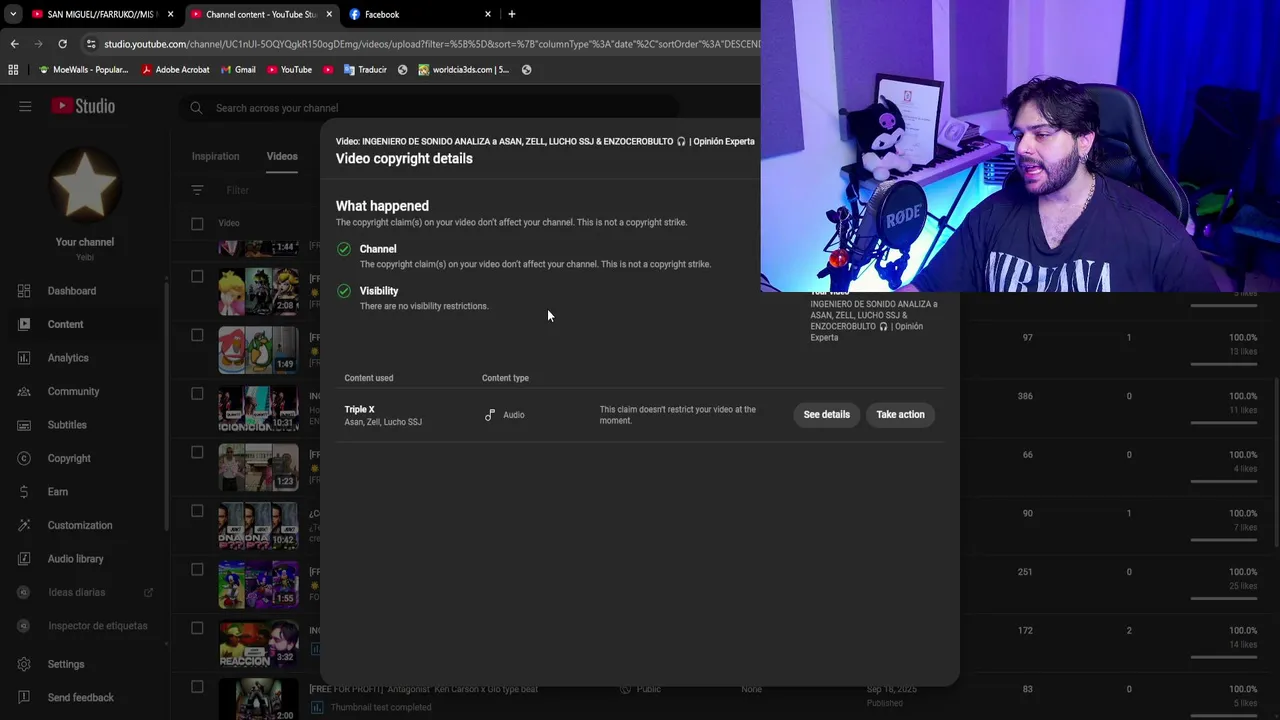Click the Send feedback icon
Image resolution: width=1280 pixels, height=720 pixels.
[24, 698]
